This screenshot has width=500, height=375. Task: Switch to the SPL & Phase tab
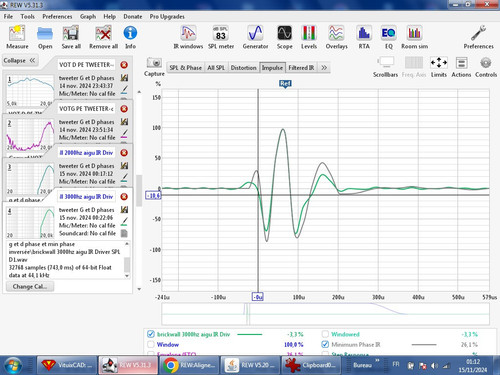[186, 68]
